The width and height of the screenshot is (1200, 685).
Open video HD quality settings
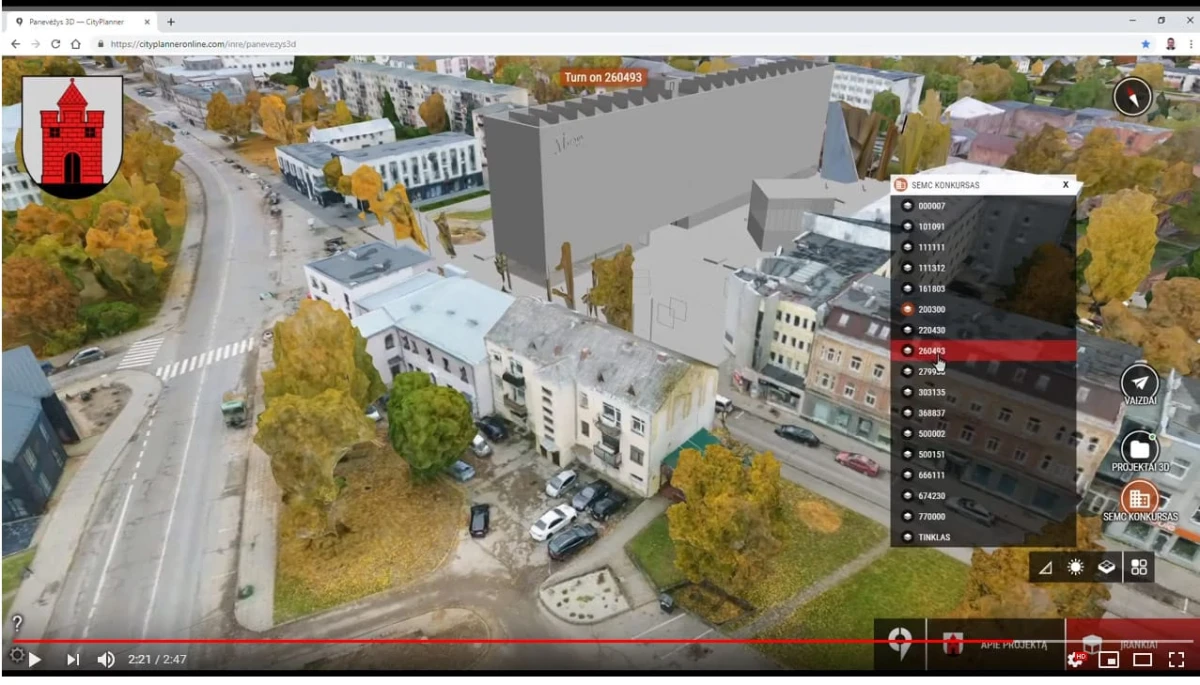coord(1077,658)
